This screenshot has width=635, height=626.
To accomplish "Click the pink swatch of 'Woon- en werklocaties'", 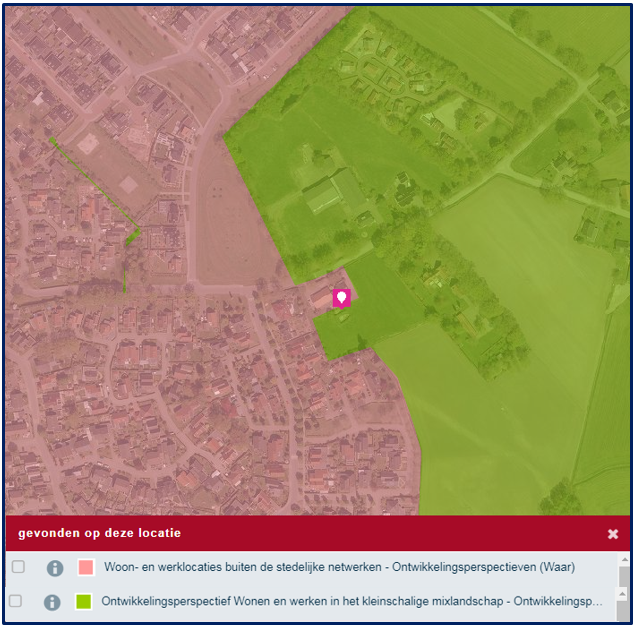I will [86, 567].
